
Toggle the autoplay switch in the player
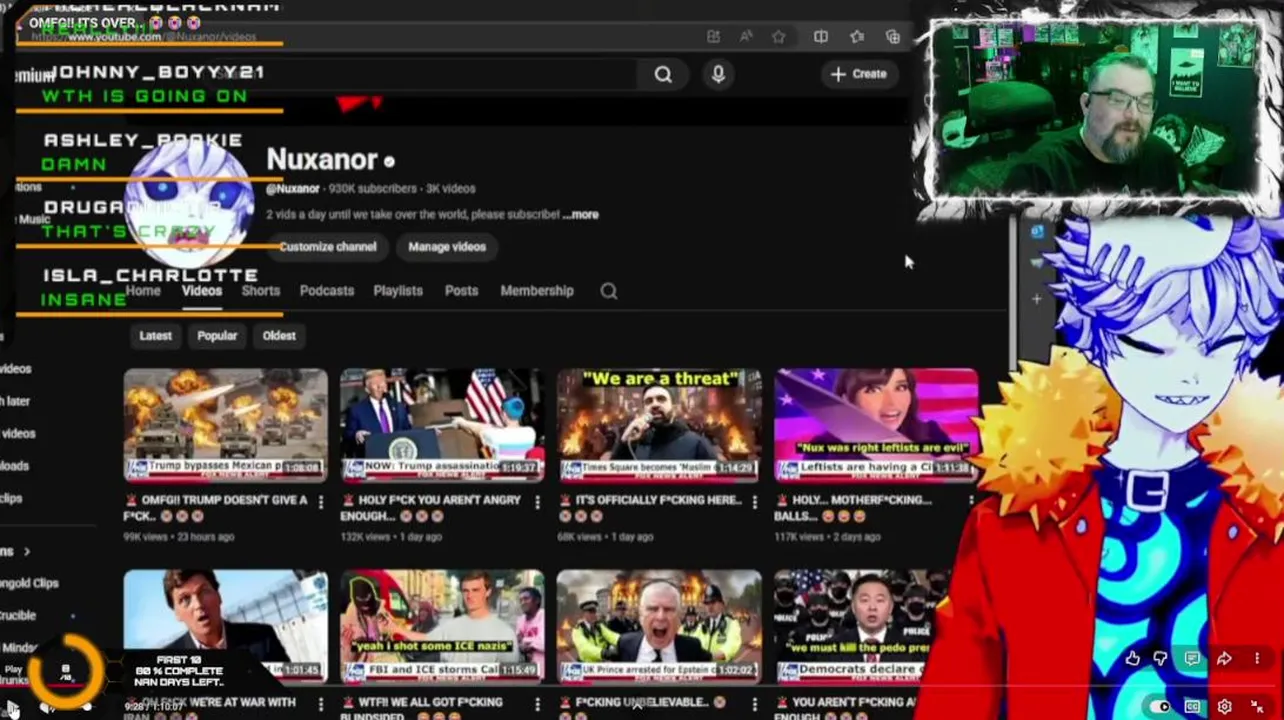pyautogui.click(x=1160, y=706)
